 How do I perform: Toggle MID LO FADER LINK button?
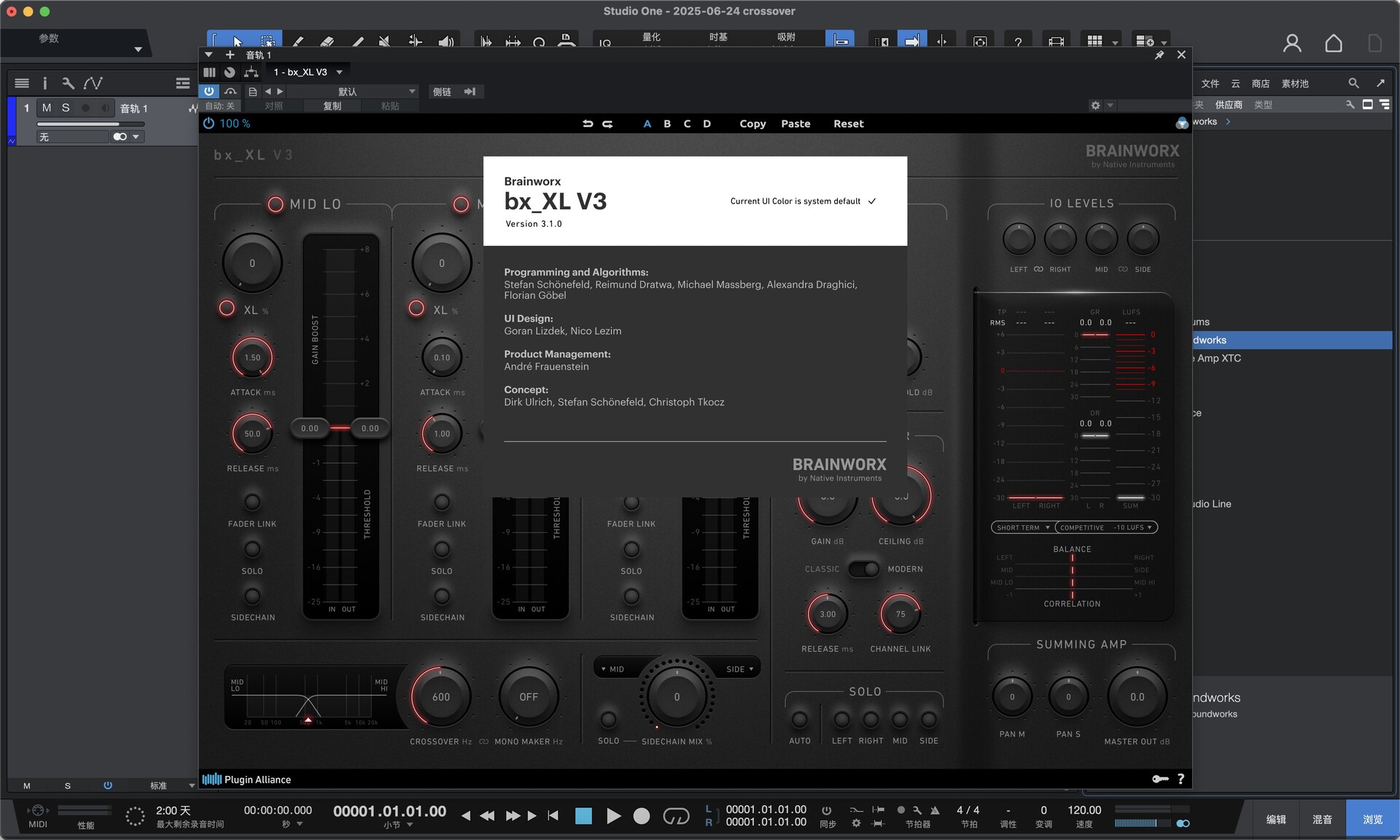coord(252,502)
